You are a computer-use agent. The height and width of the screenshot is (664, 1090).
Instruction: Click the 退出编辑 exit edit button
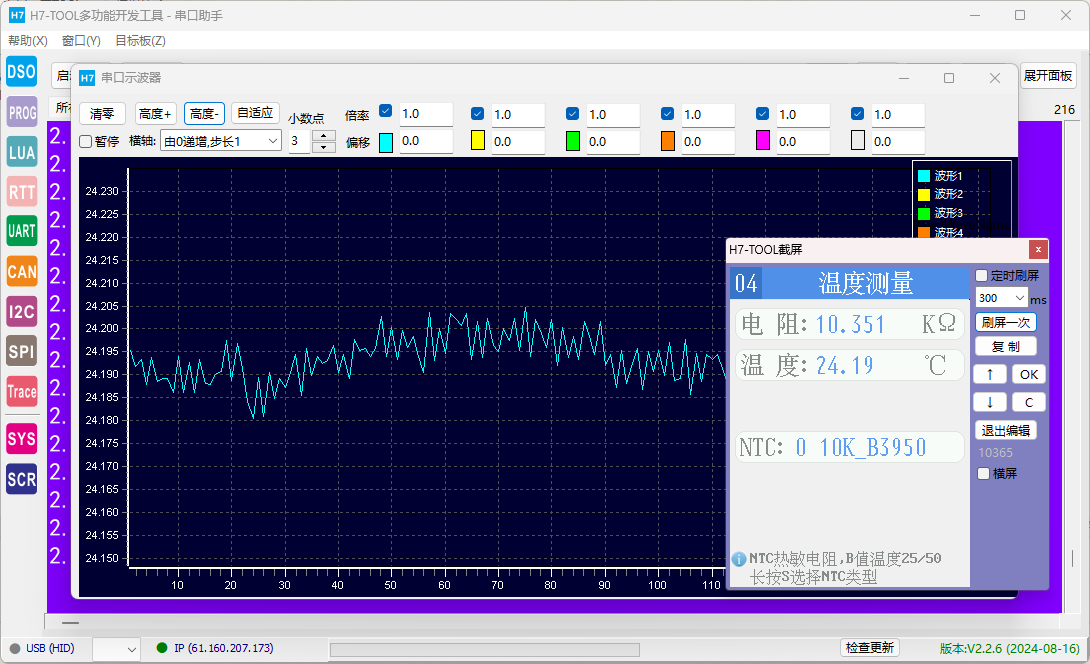(1006, 430)
